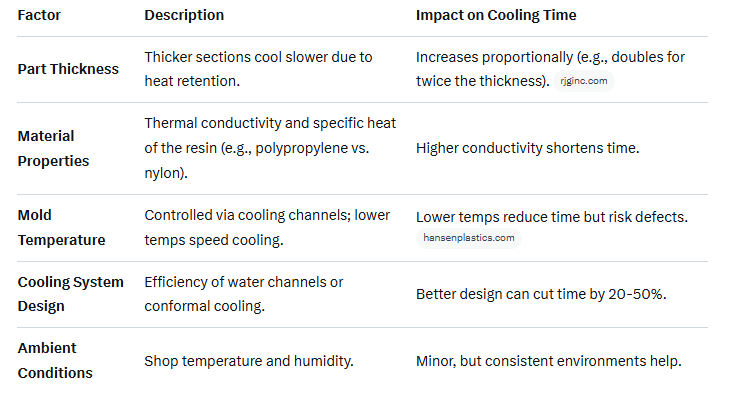This screenshot has width=743, height=407.
Task: Click the 'Minor, but consistent environments help' cell
Action: [546, 361]
